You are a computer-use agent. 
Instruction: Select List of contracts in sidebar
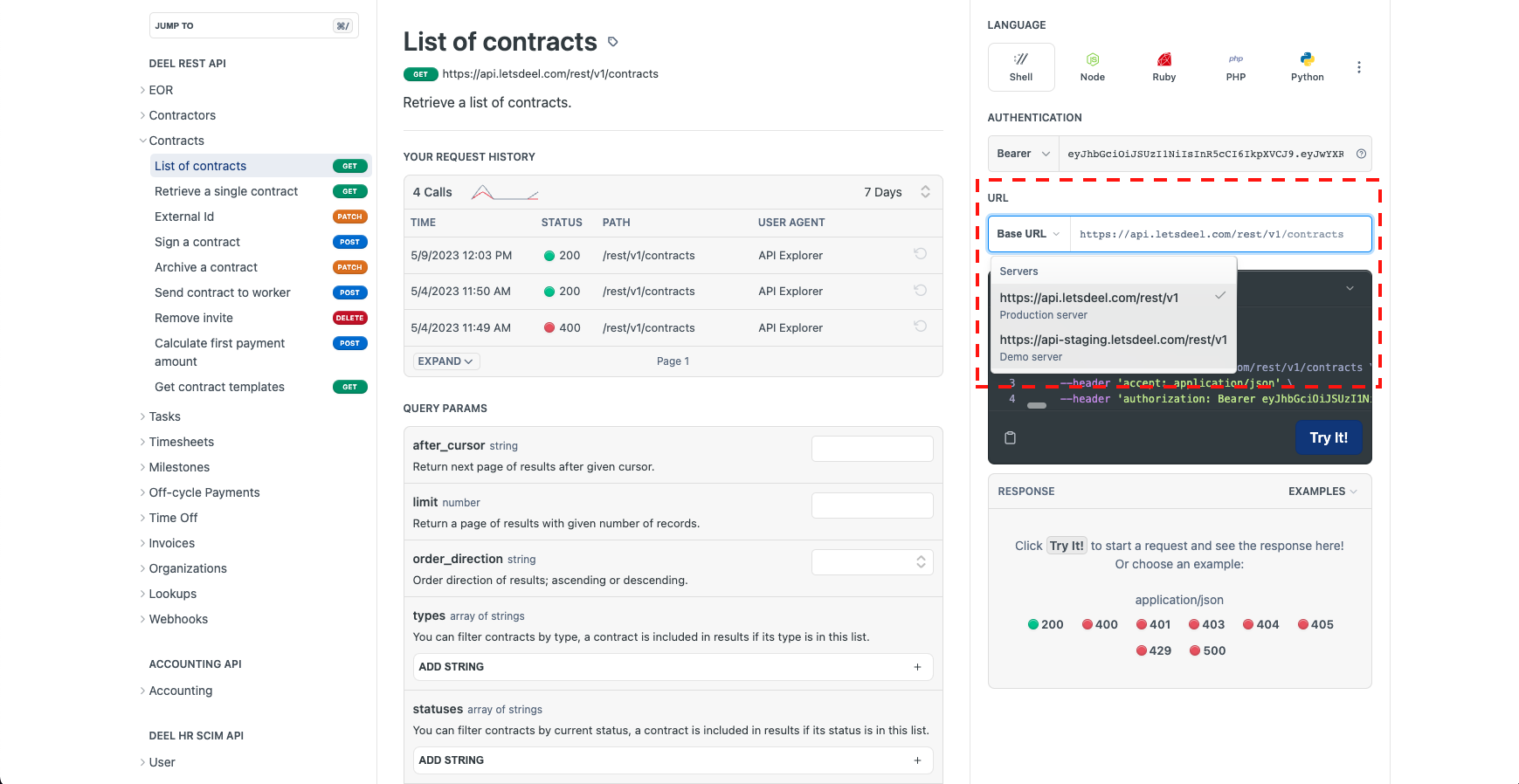pyautogui.click(x=260, y=166)
